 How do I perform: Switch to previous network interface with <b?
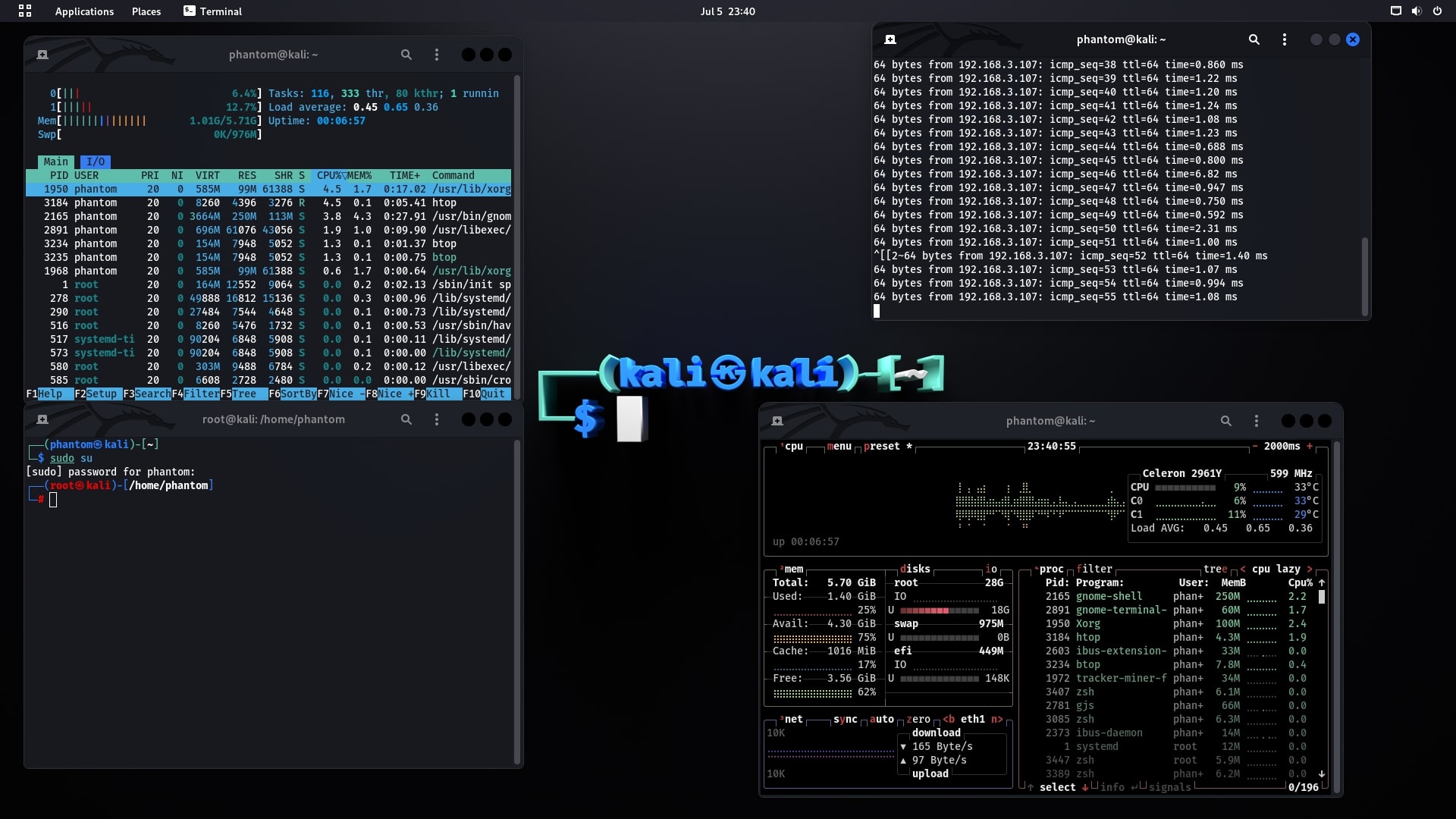[x=949, y=719]
